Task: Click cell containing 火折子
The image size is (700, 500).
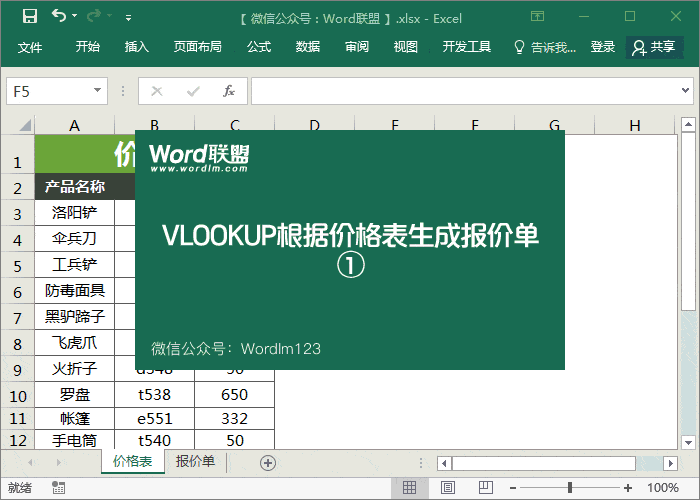Action: pyautogui.click(x=75, y=368)
